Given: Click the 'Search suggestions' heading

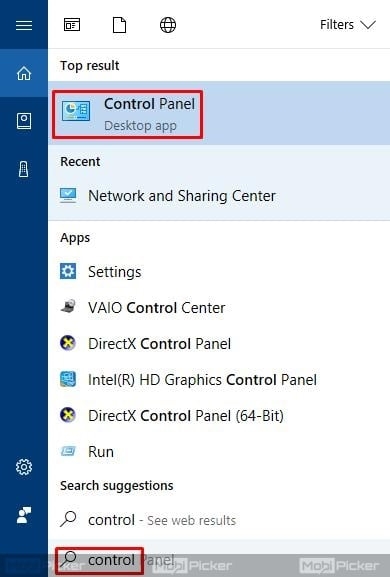Looking at the screenshot, I should pyautogui.click(x=117, y=486).
